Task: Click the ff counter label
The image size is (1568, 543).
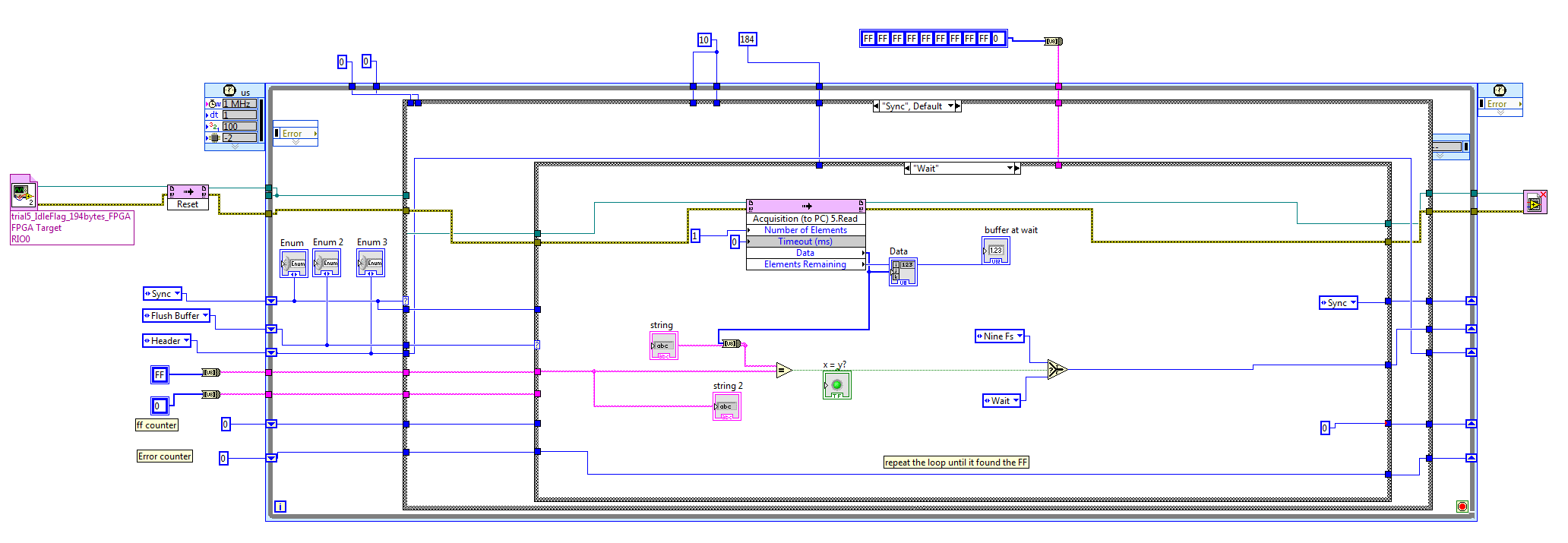Action: pyautogui.click(x=156, y=425)
